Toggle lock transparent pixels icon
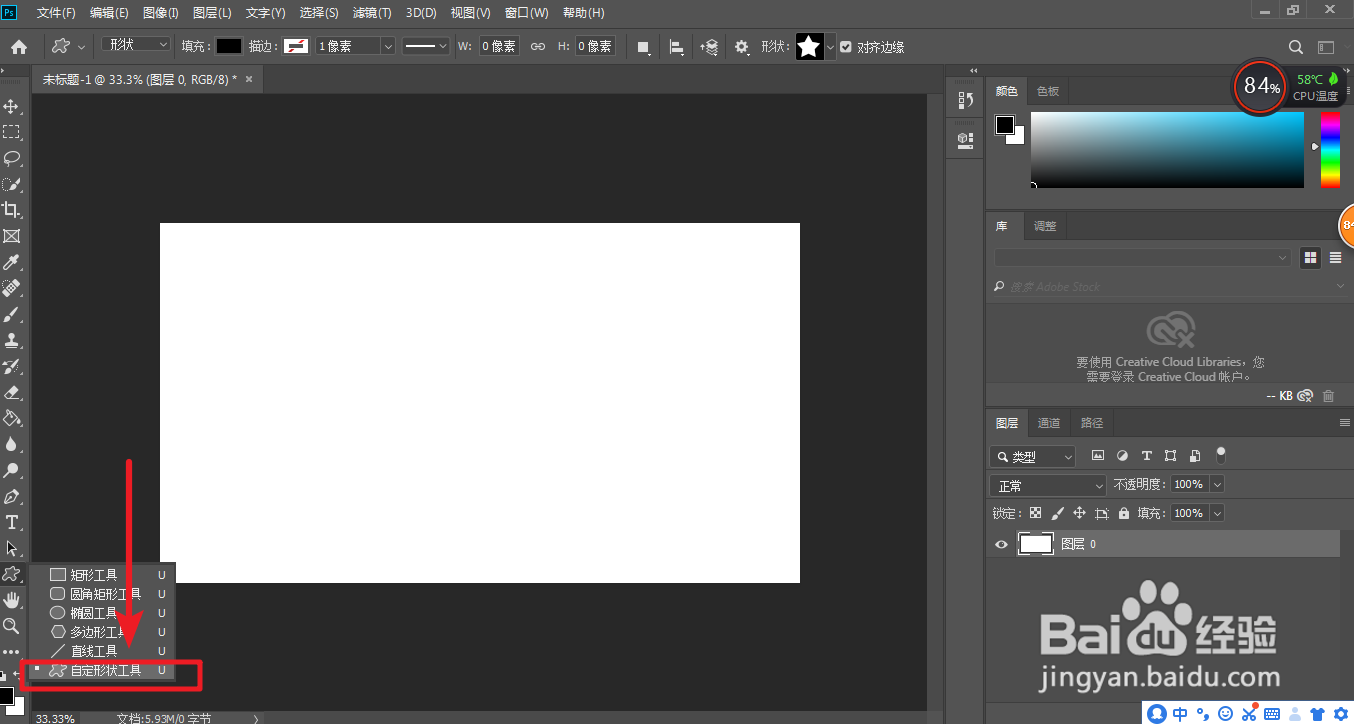The image size is (1354, 724). point(1035,513)
